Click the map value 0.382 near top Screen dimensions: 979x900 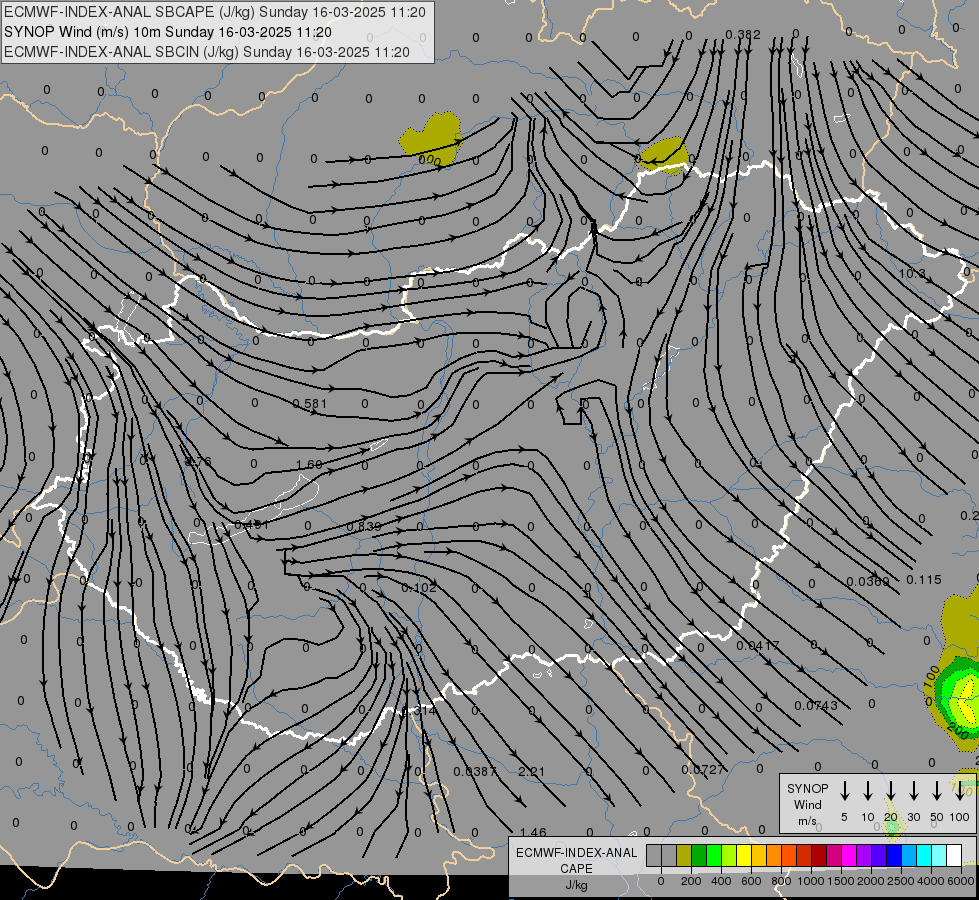tap(743, 34)
